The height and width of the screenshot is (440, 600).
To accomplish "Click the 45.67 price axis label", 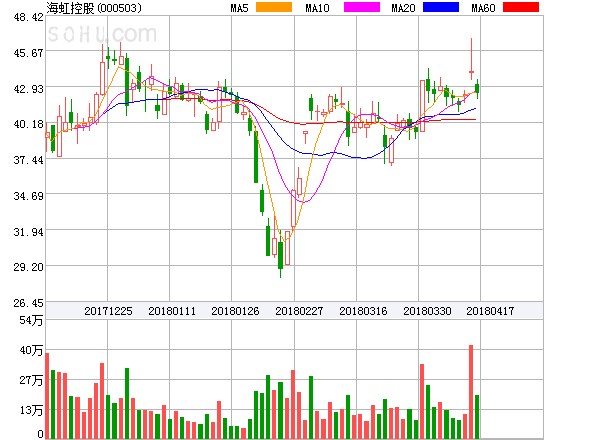I will pyautogui.click(x=29, y=53).
